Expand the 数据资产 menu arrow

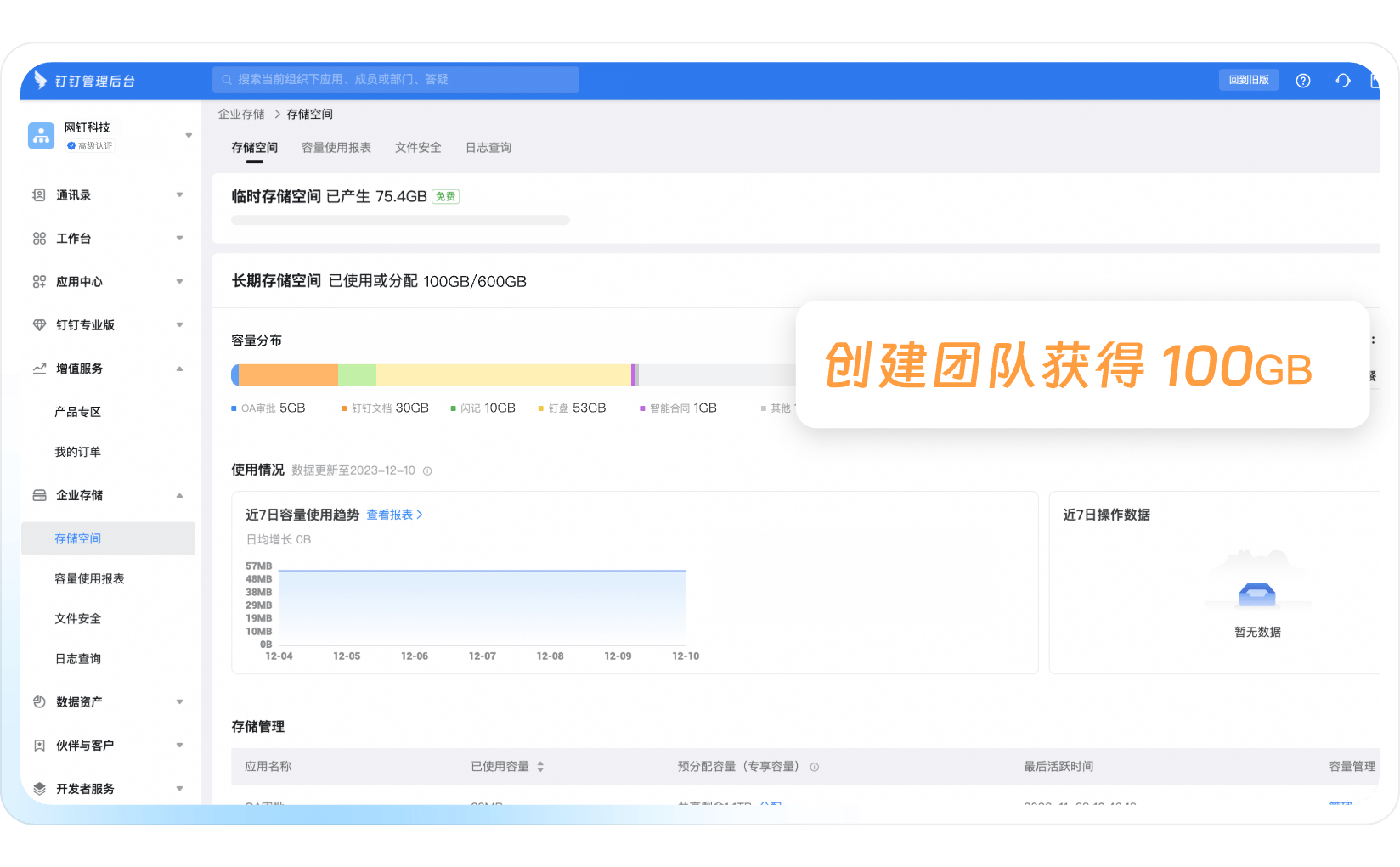[179, 702]
